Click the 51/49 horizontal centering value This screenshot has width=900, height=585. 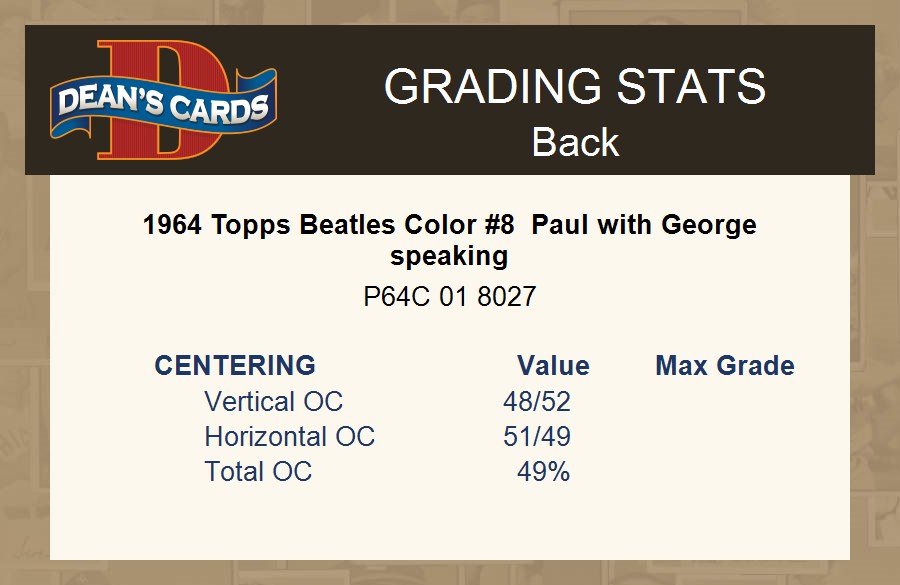(537, 437)
